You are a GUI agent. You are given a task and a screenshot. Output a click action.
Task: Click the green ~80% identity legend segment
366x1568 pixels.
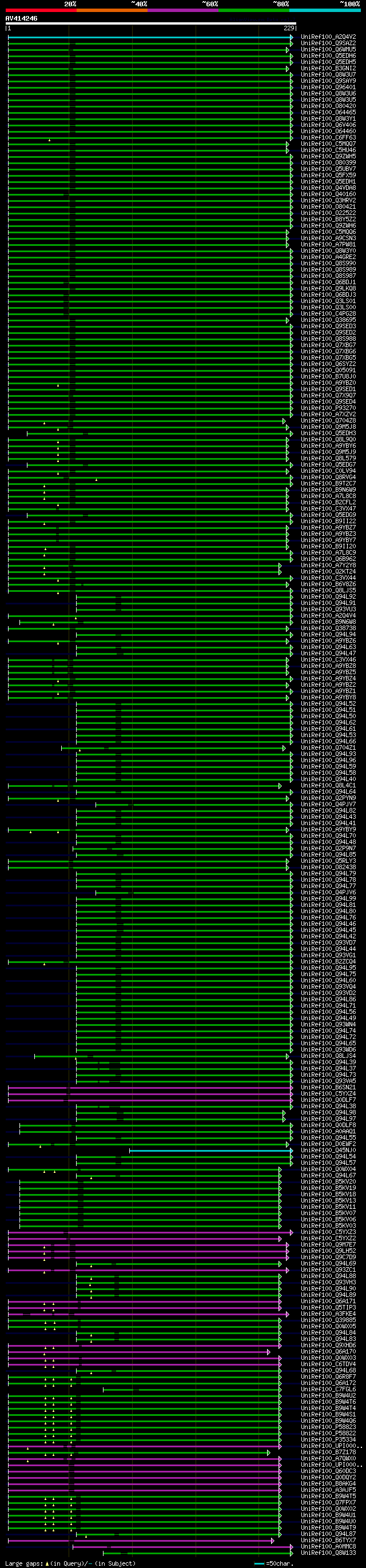254,10
